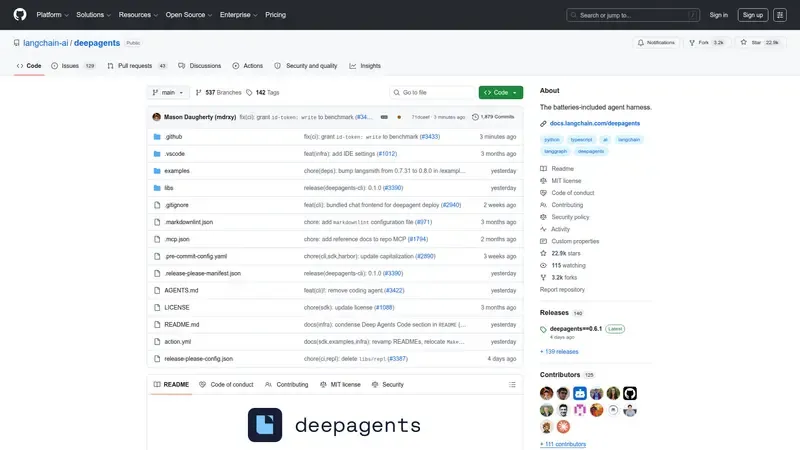Open the .vscode folder

coord(174,154)
